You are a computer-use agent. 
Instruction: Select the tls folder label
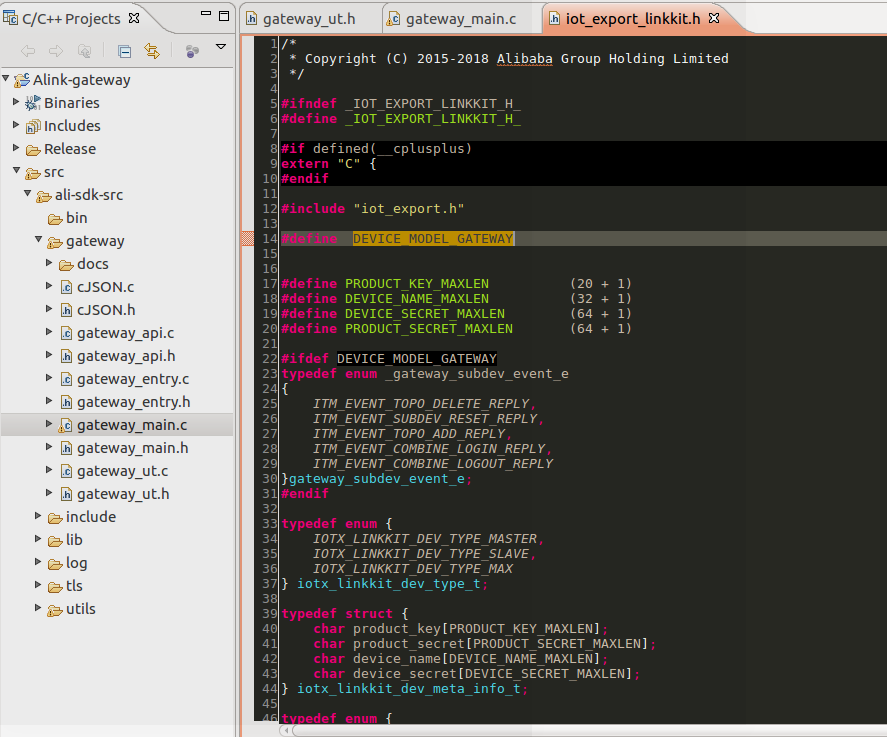point(74,586)
